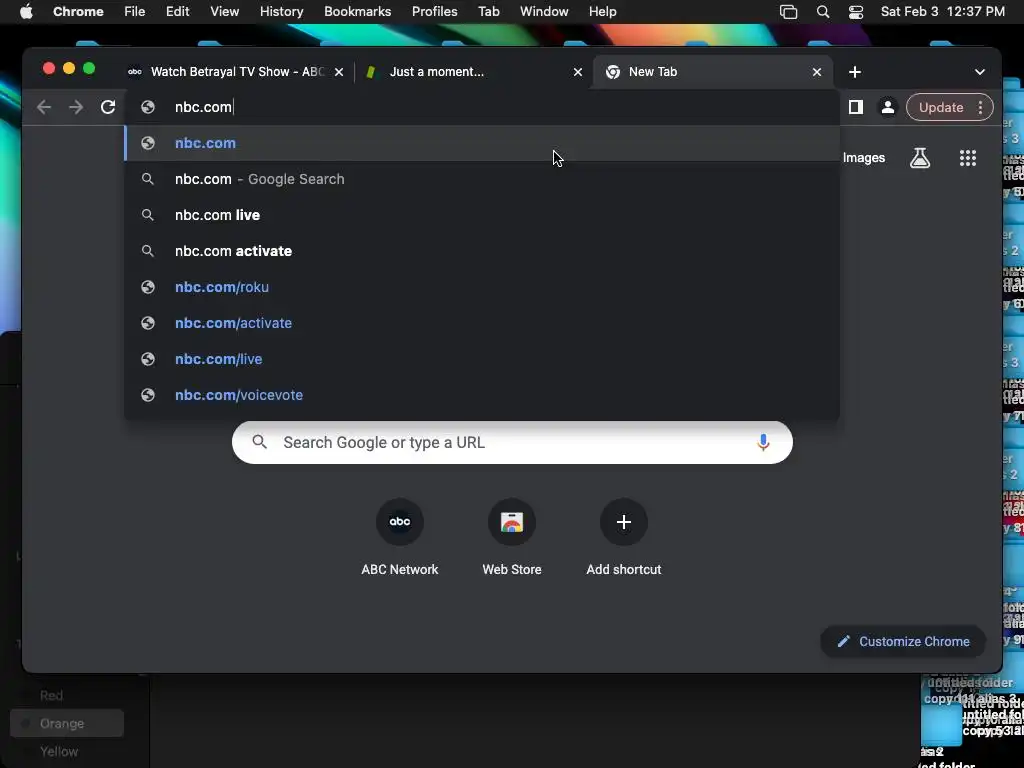
Task: Select the nbc.com/live URL suggestion
Action: point(482,359)
